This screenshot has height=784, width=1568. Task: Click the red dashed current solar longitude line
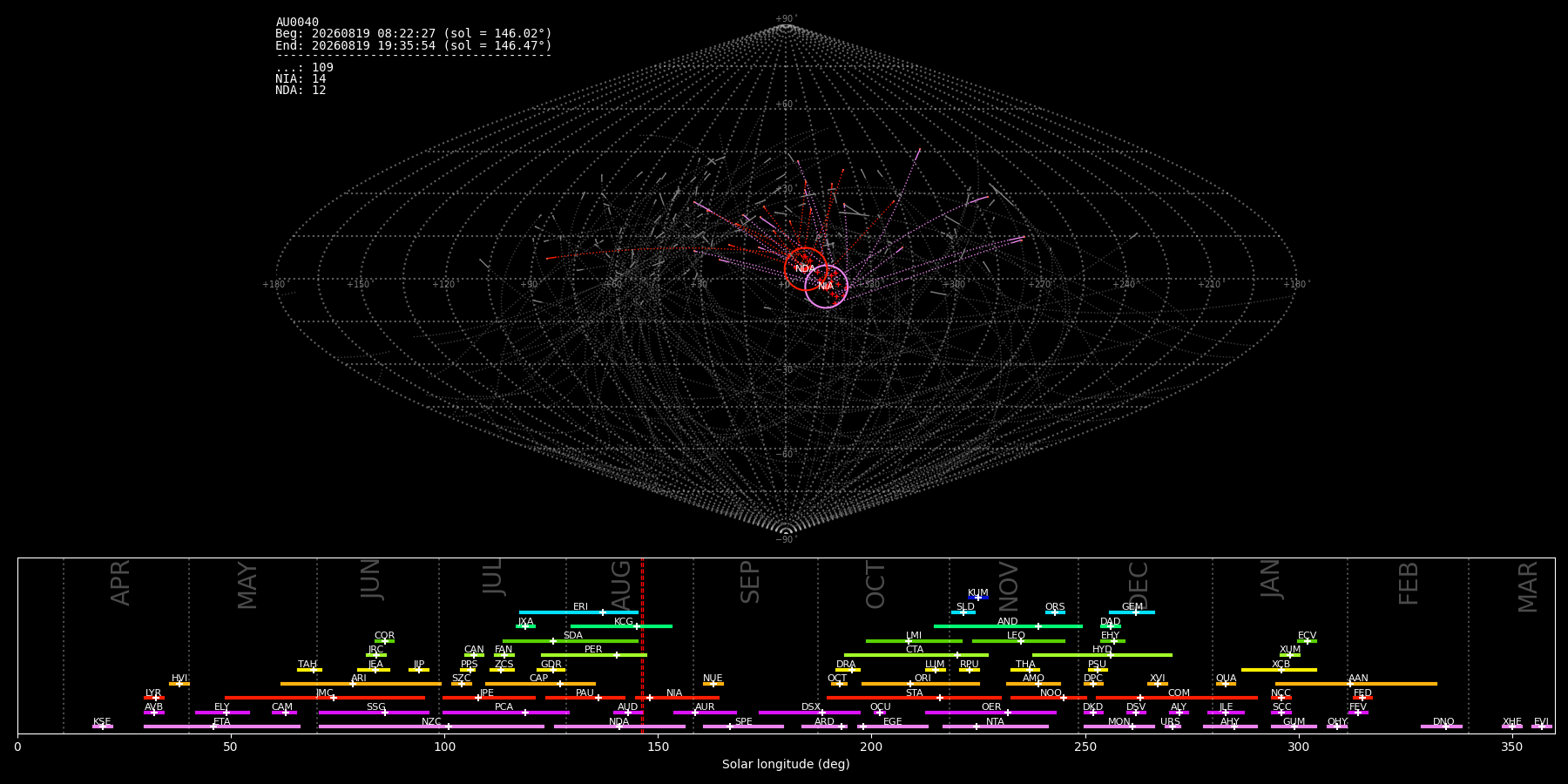click(642, 645)
